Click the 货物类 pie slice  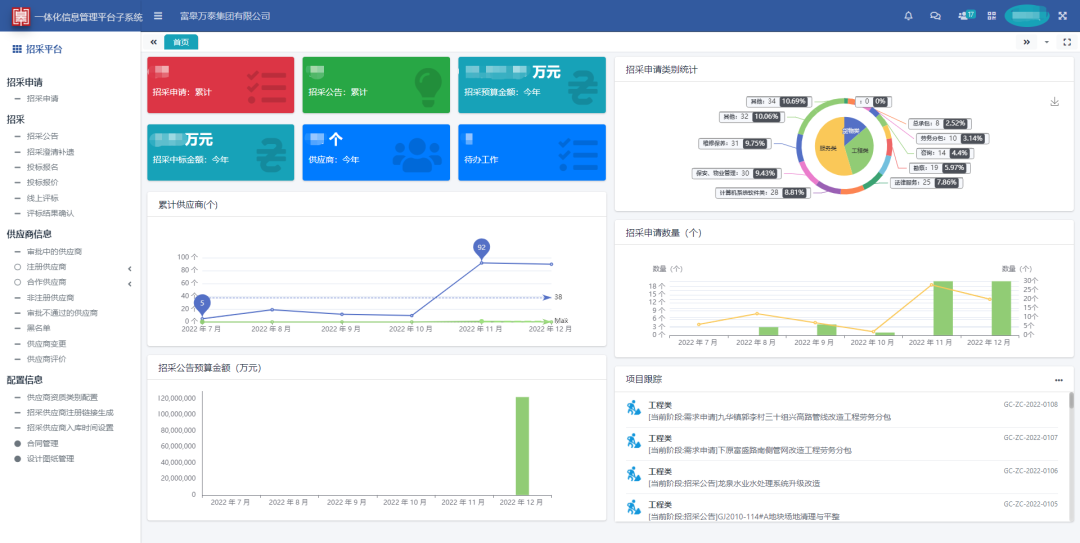click(853, 128)
